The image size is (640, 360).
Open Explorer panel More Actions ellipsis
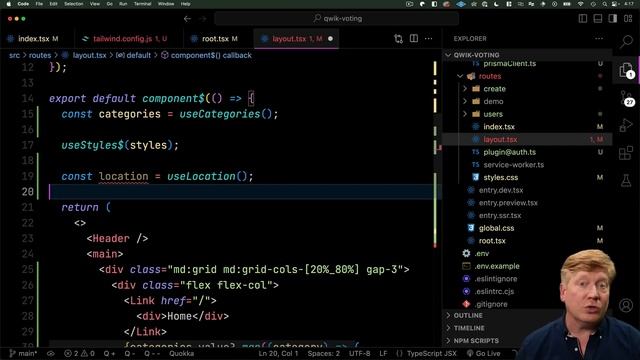click(599, 38)
